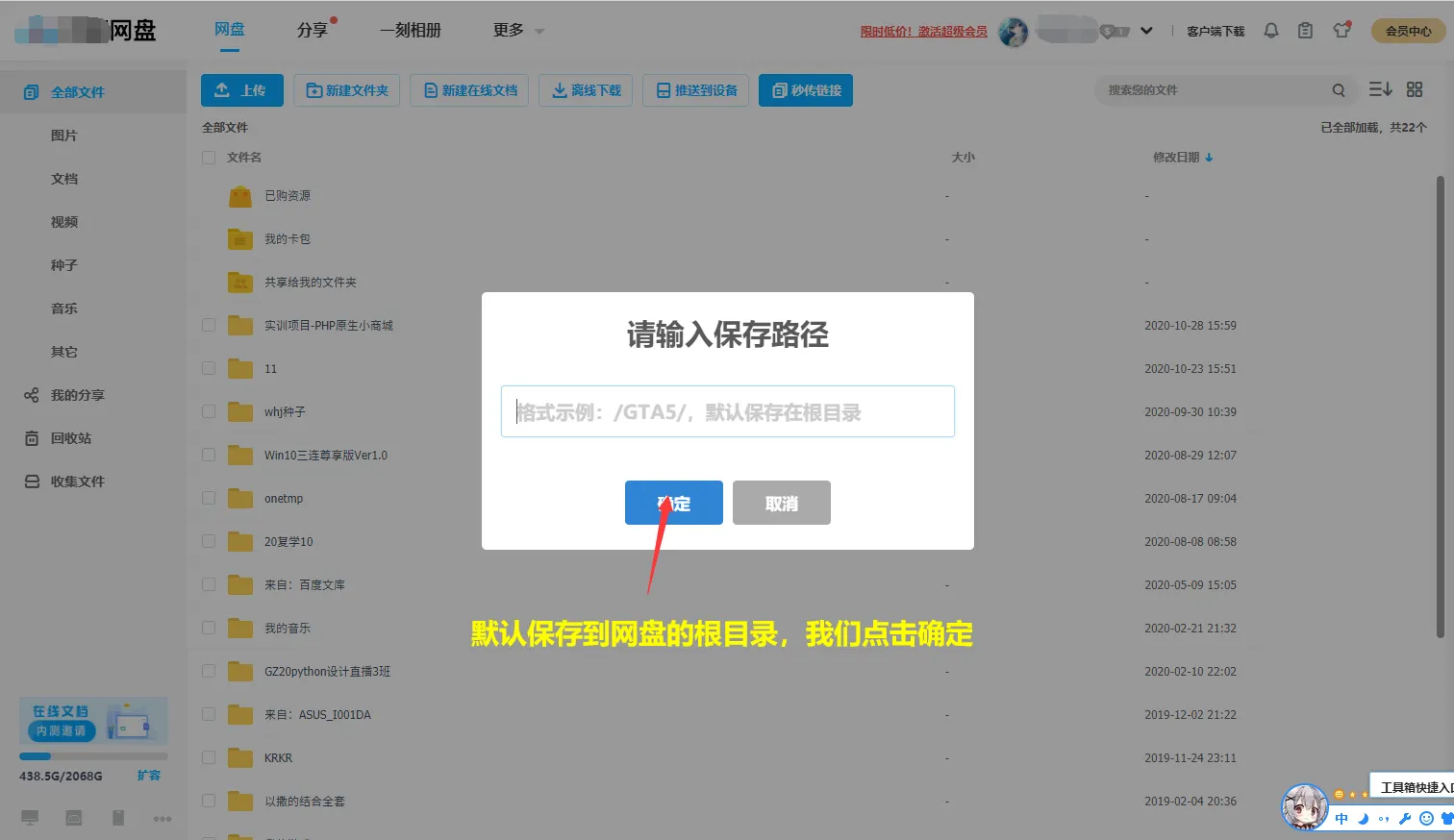
Task: Click the storage capacity progress bar
Action: [x=92, y=755]
